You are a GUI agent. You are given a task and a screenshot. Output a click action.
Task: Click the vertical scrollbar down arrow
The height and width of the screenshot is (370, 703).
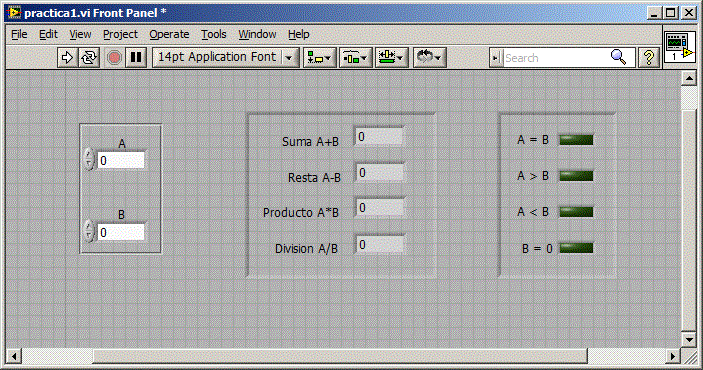689,339
